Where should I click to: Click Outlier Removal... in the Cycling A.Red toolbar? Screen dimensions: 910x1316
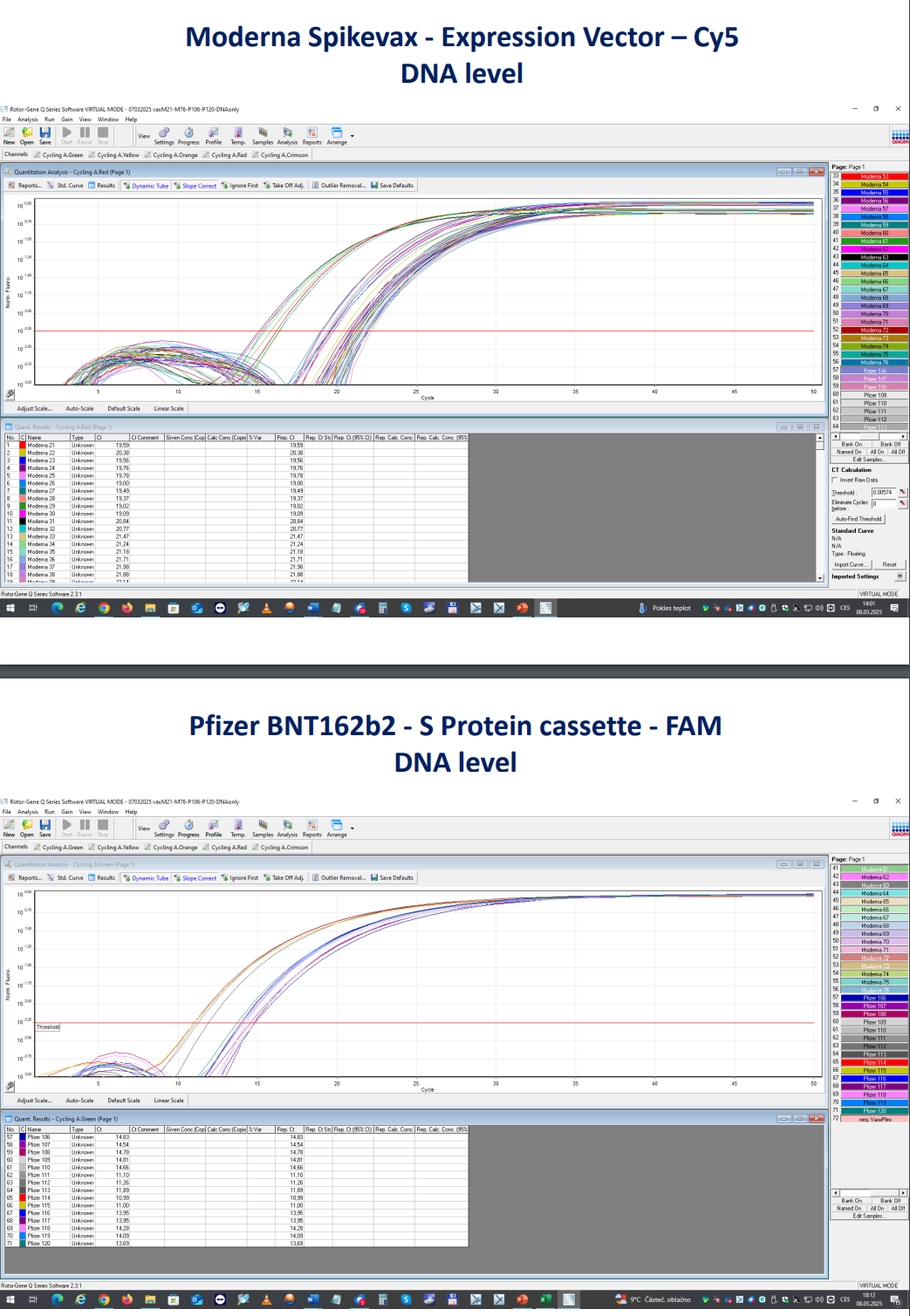click(339, 186)
